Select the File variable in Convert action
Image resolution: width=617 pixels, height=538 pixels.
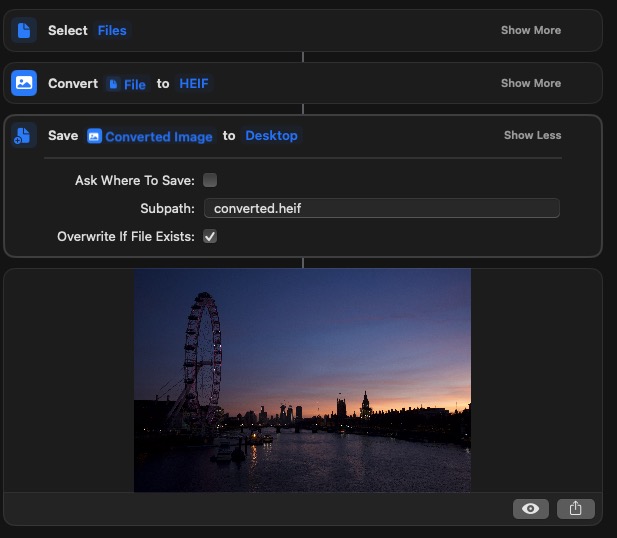point(127,84)
